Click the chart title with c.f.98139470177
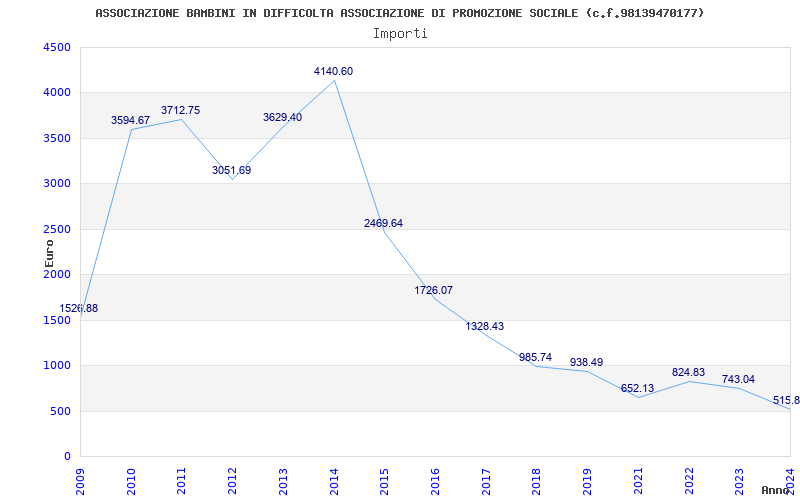The height and width of the screenshot is (500, 800). (399, 13)
